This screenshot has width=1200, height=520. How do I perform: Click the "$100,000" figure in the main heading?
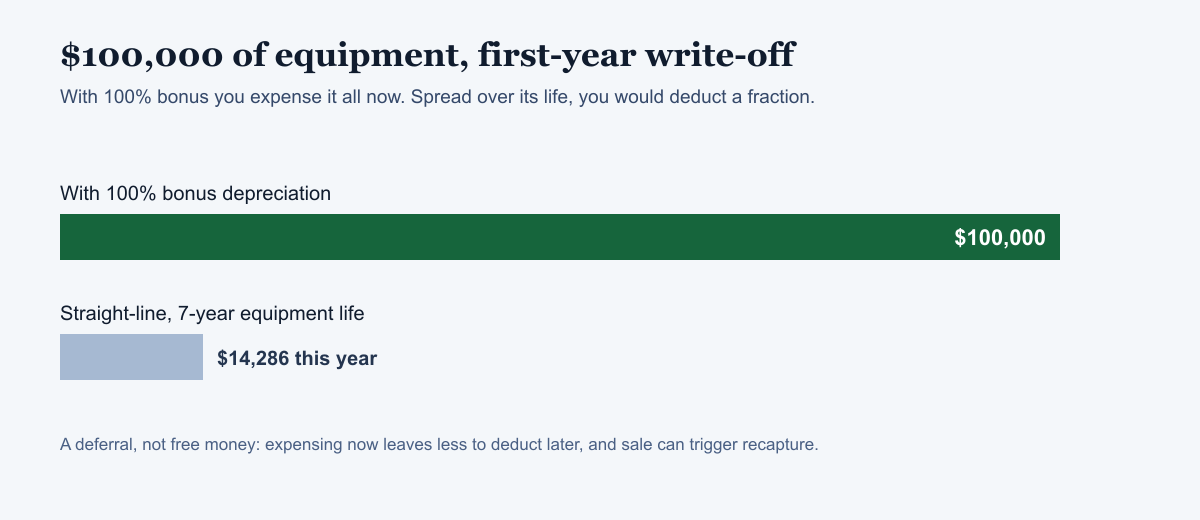pos(141,56)
